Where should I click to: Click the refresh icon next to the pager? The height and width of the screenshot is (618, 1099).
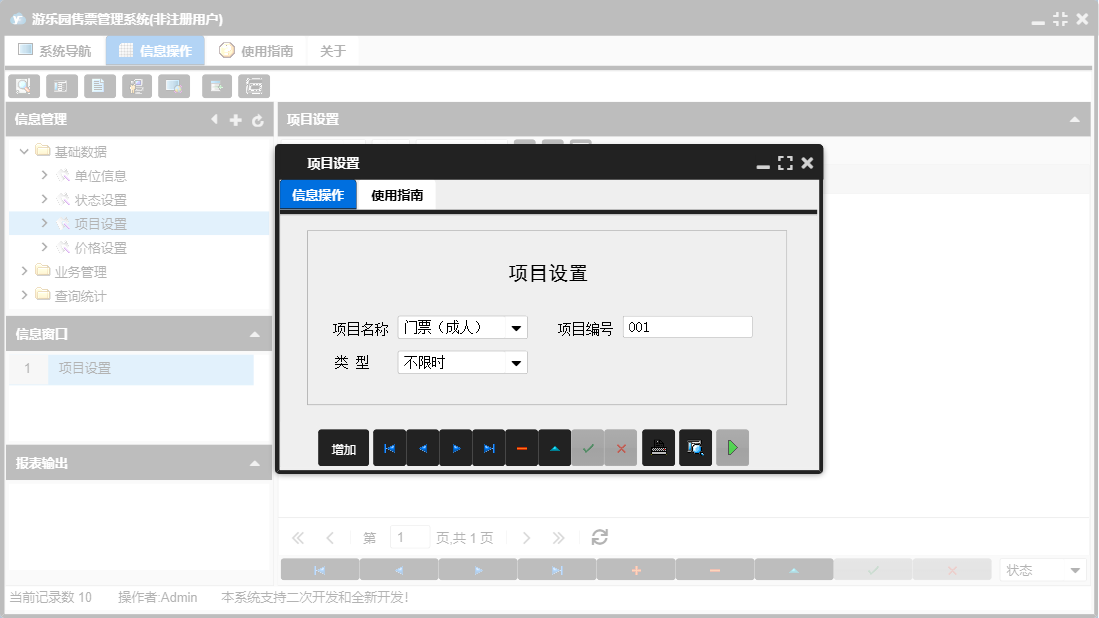(599, 537)
